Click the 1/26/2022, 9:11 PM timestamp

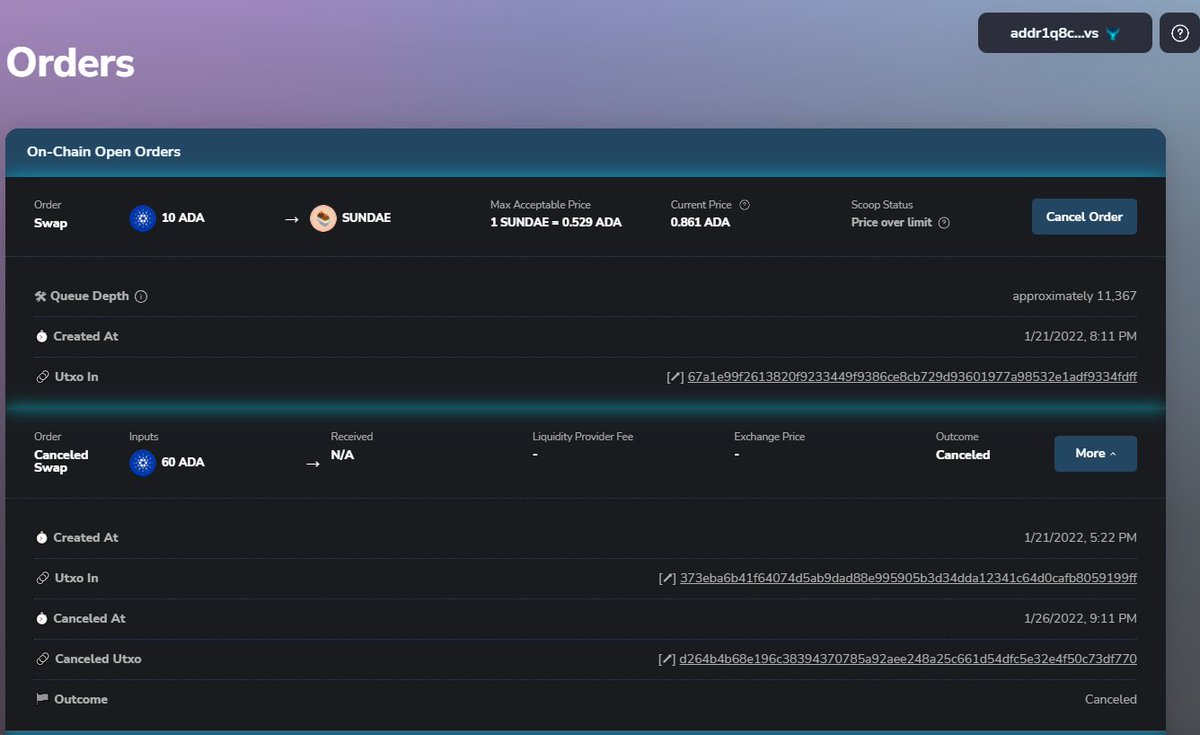pos(1080,619)
